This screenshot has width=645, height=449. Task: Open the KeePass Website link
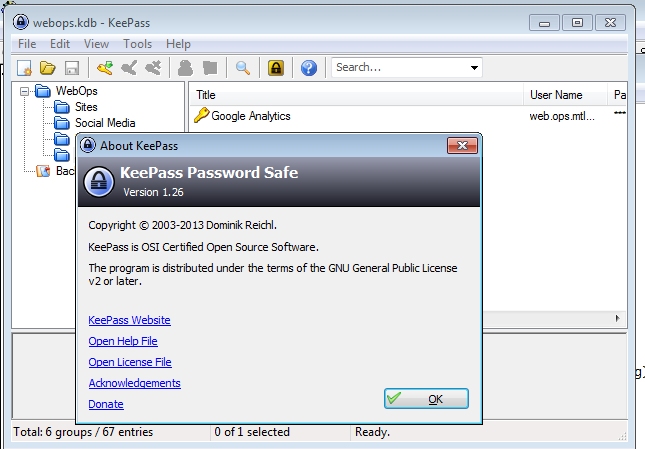(x=129, y=320)
